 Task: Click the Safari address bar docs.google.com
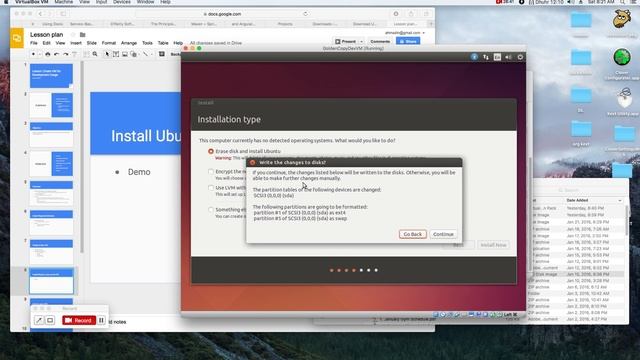[x=222, y=14]
